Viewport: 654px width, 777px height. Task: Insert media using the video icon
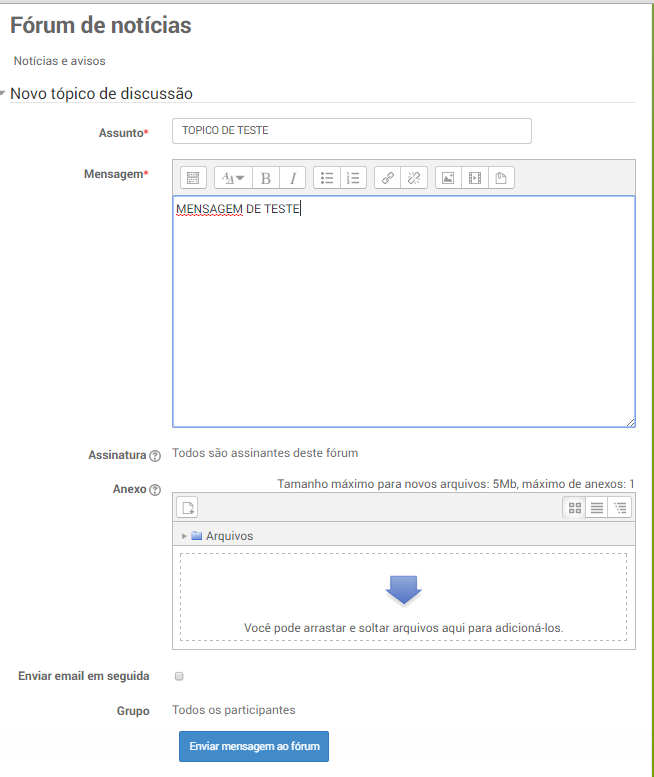point(475,178)
